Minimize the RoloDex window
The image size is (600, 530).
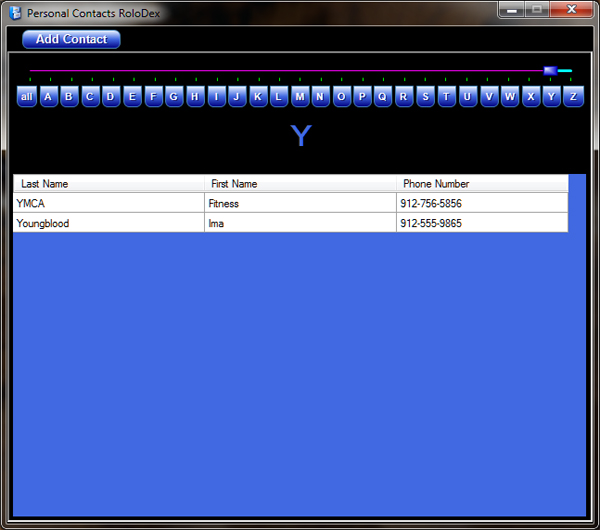512,10
